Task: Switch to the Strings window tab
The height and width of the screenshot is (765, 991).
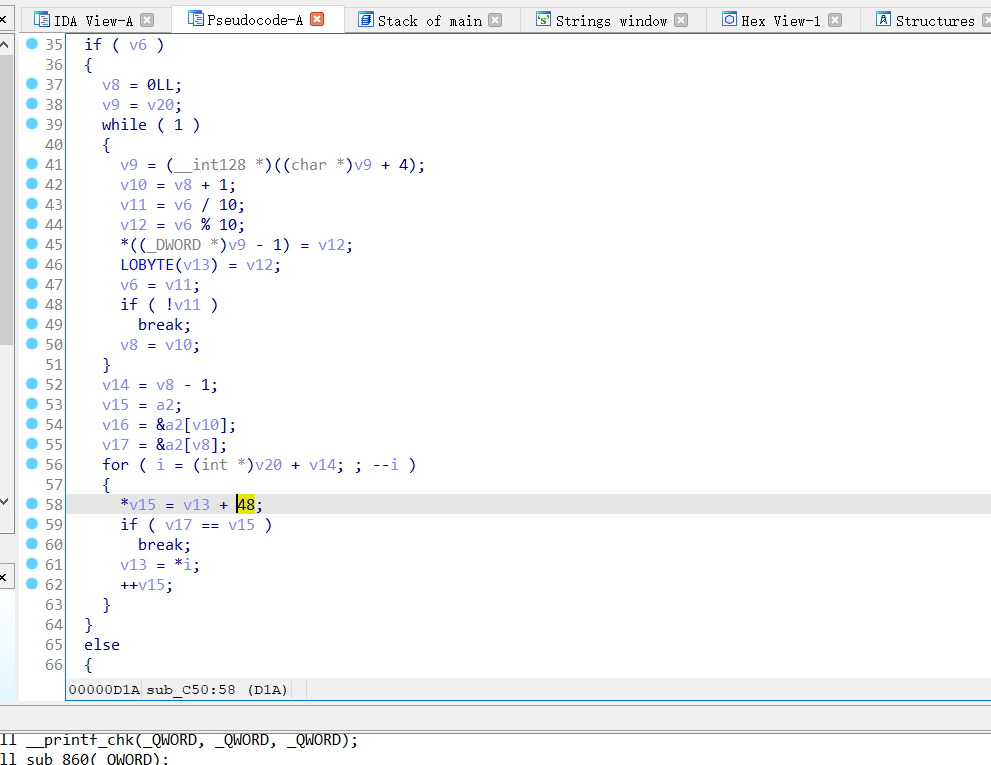Action: pyautogui.click(x=610, y=20)
